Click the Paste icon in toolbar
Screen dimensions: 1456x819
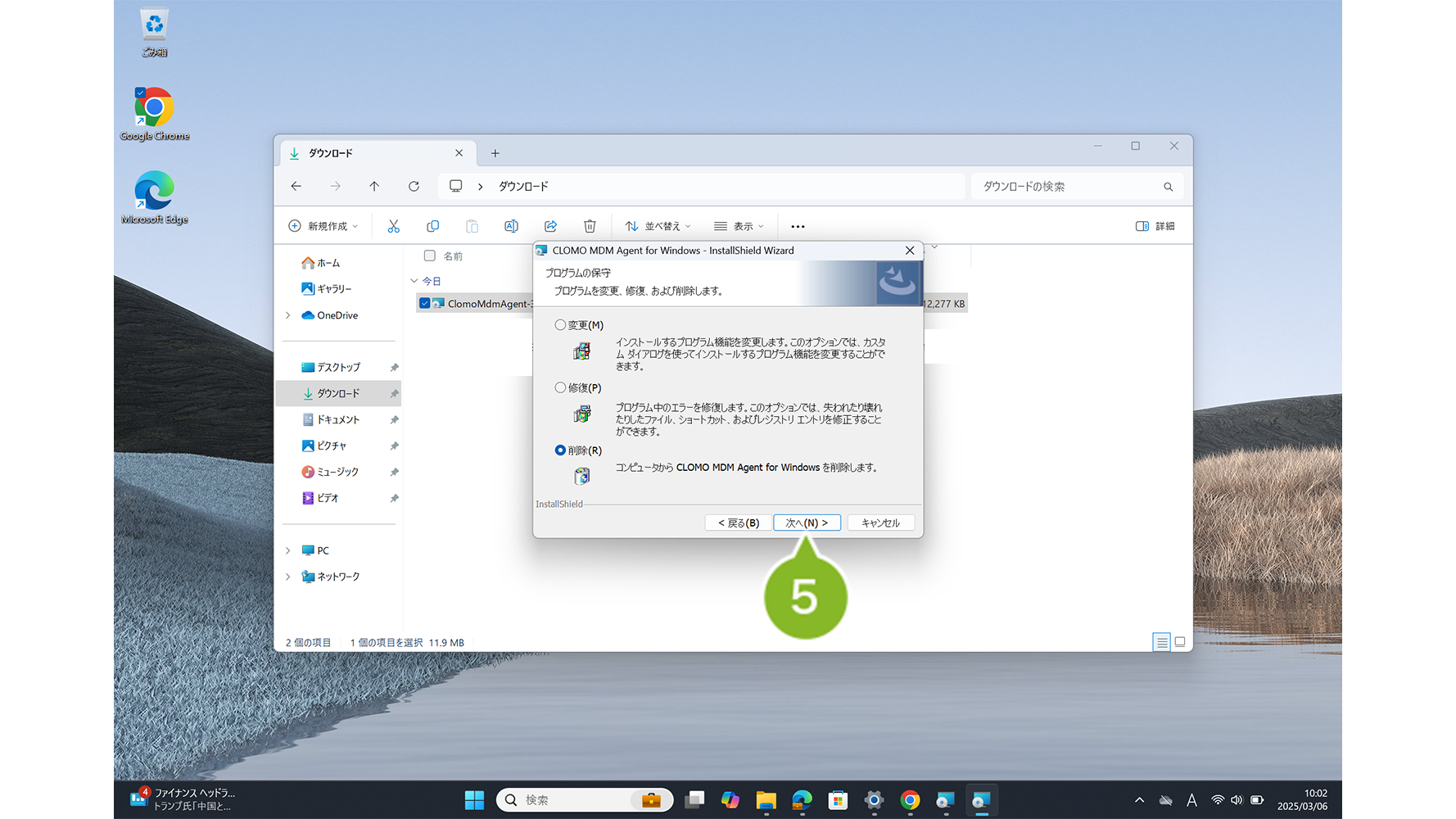473,226
